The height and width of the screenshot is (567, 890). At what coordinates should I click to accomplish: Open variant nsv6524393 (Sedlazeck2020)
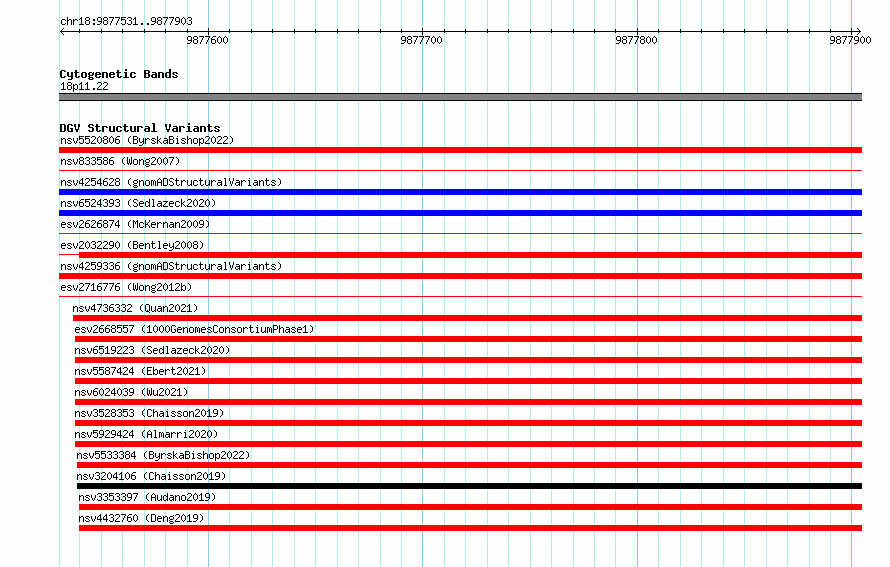point(138,203)
